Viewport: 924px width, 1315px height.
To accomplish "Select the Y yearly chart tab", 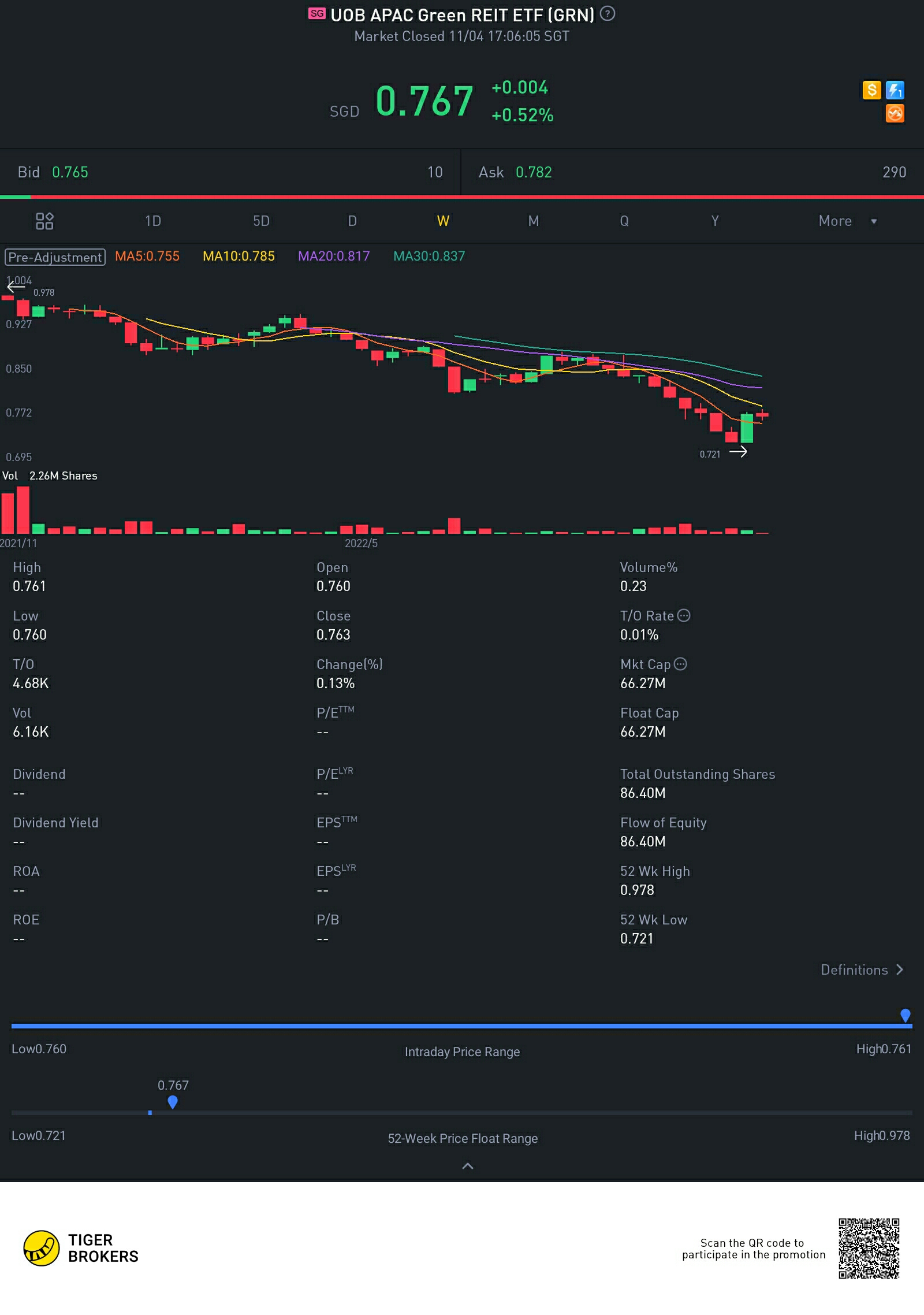I will point(715,221).
